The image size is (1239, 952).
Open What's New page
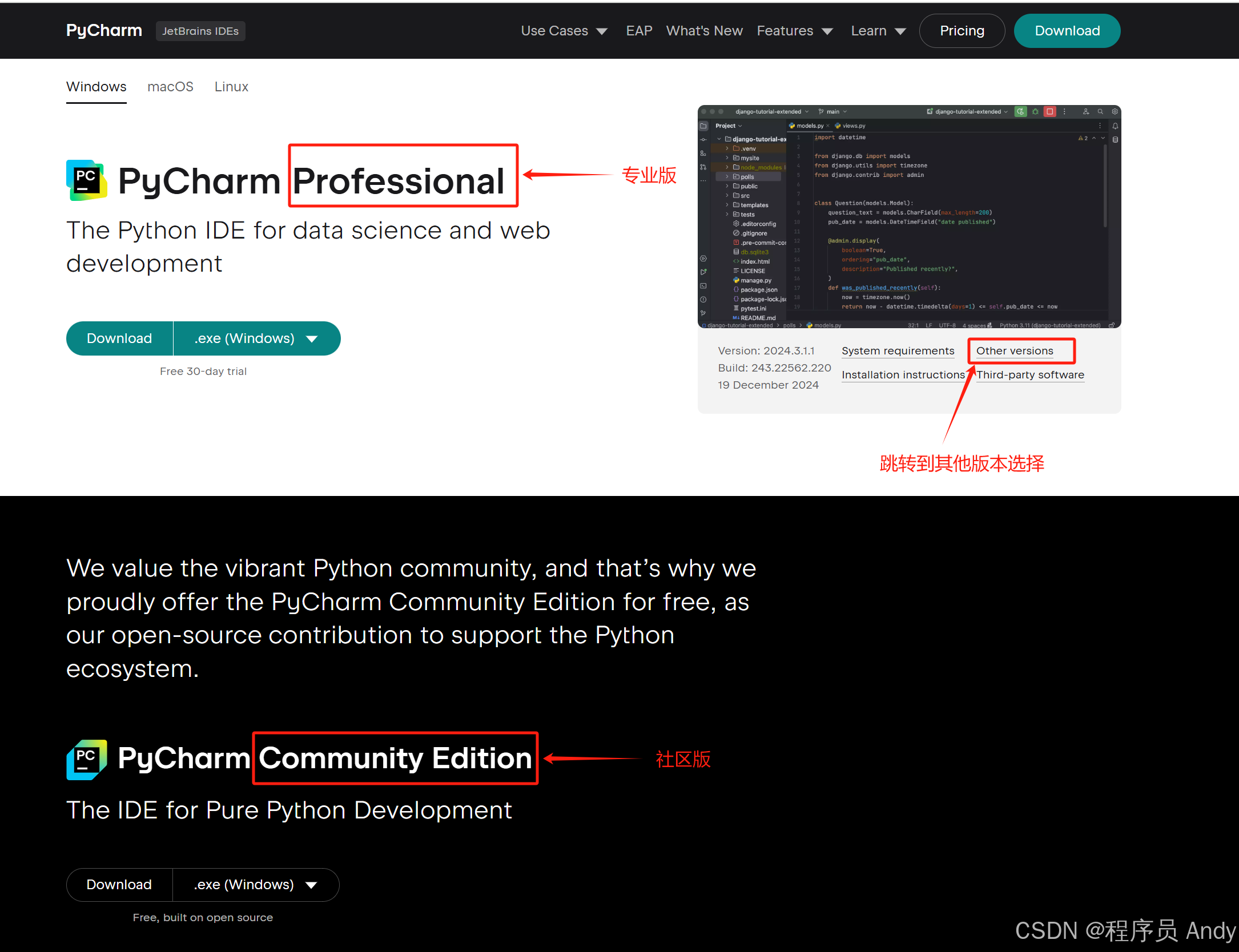tap(704, 31)
